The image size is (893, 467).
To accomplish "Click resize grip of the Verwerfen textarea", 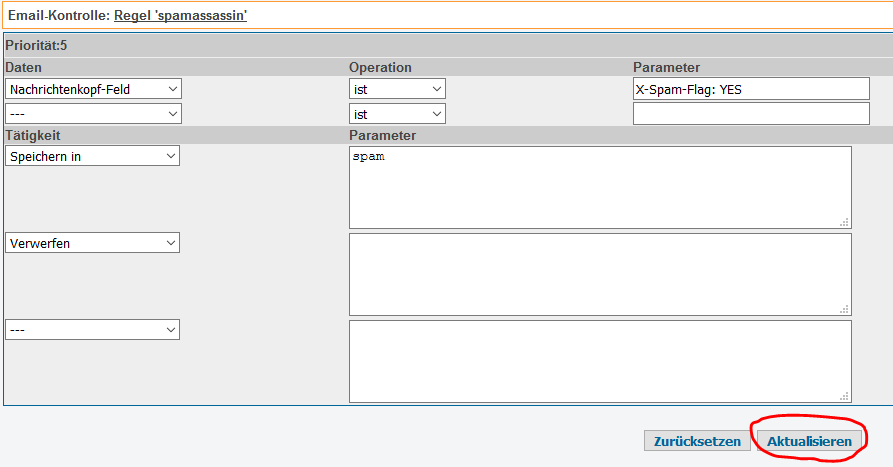I will [845, 309].
